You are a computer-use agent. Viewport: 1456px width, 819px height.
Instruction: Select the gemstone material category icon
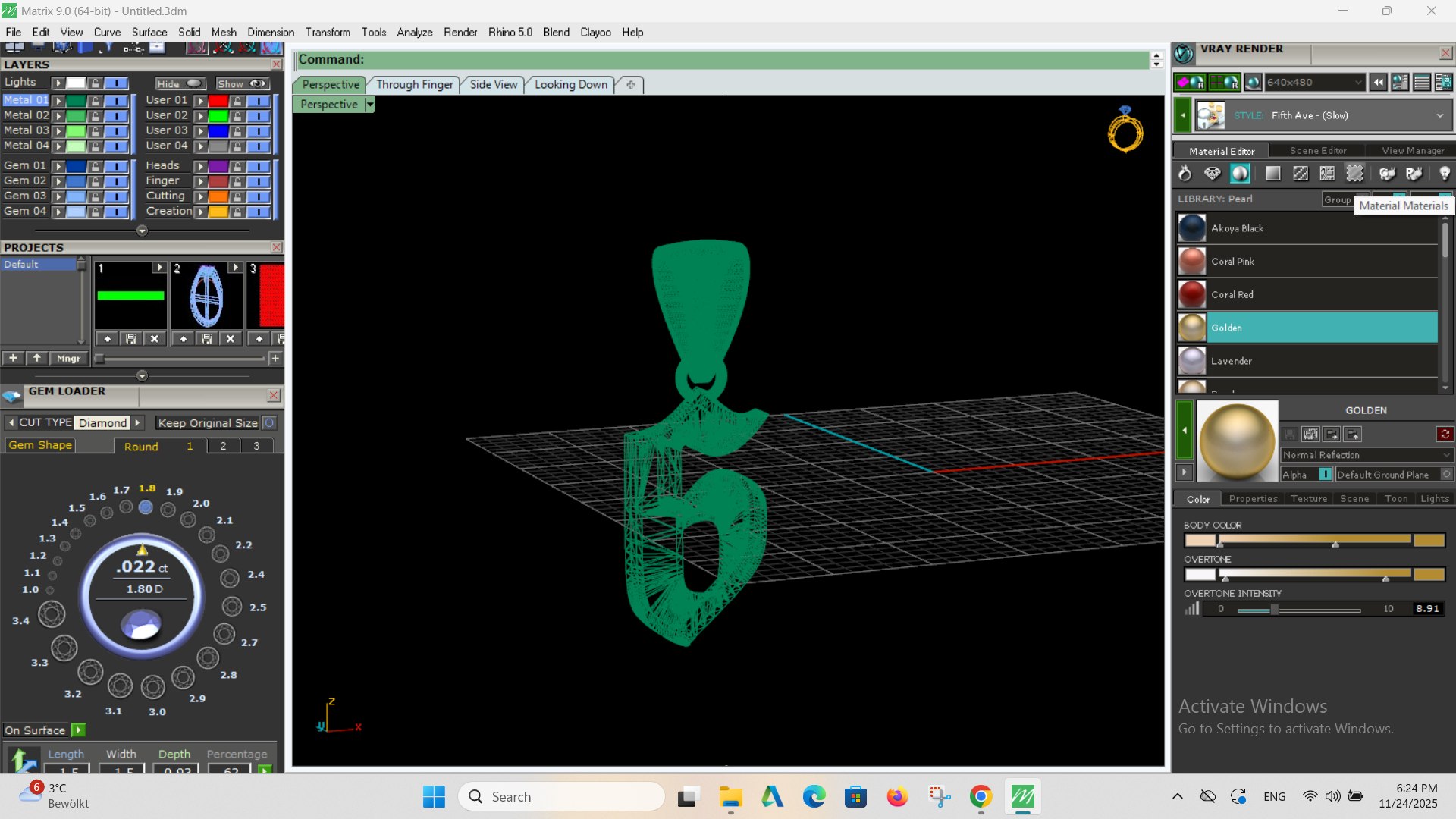click(1213, 174)
